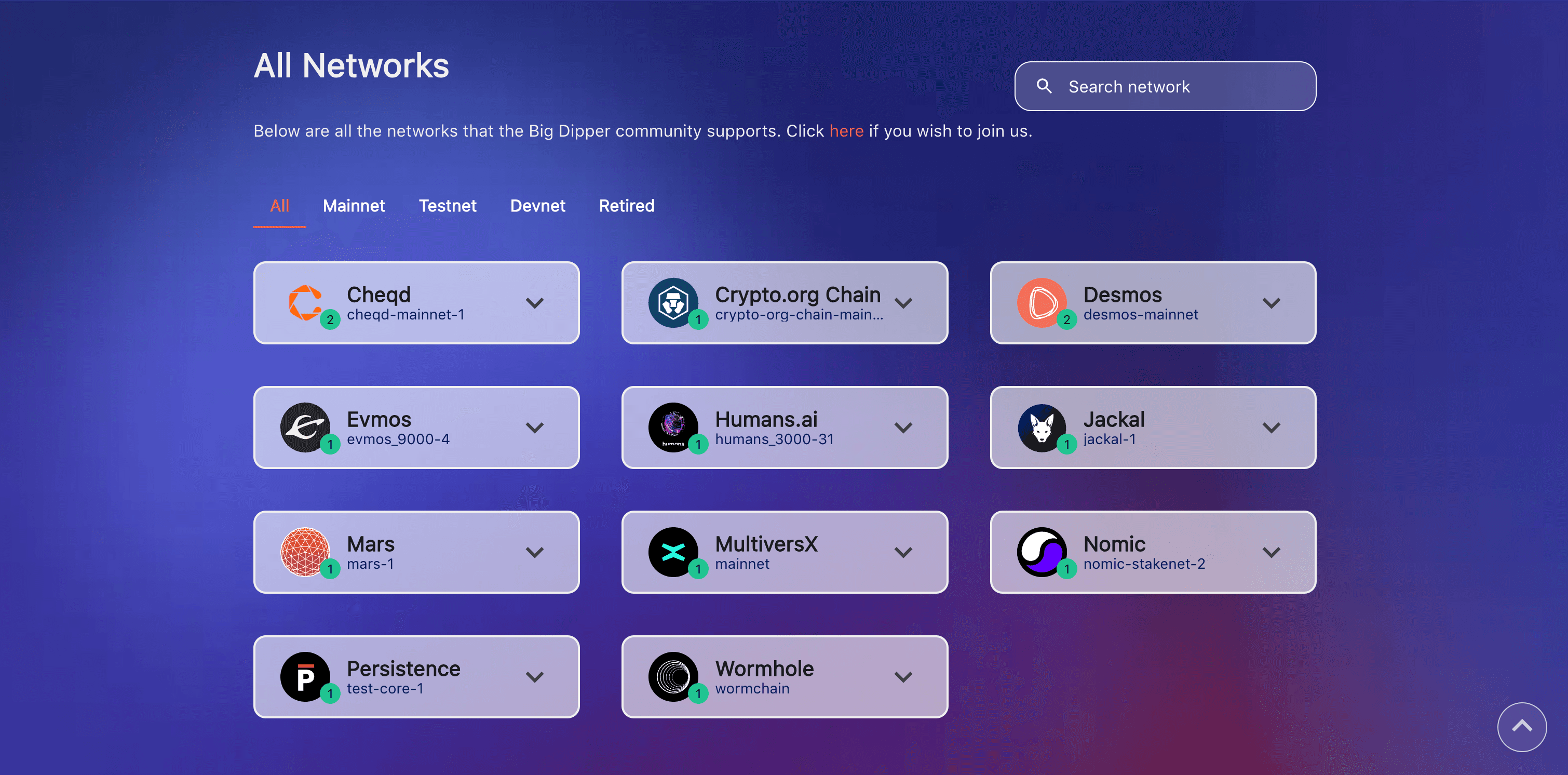Click the magnifier icon in search box
Screen dimensions: 1568x775
[x=1044, y=86]
